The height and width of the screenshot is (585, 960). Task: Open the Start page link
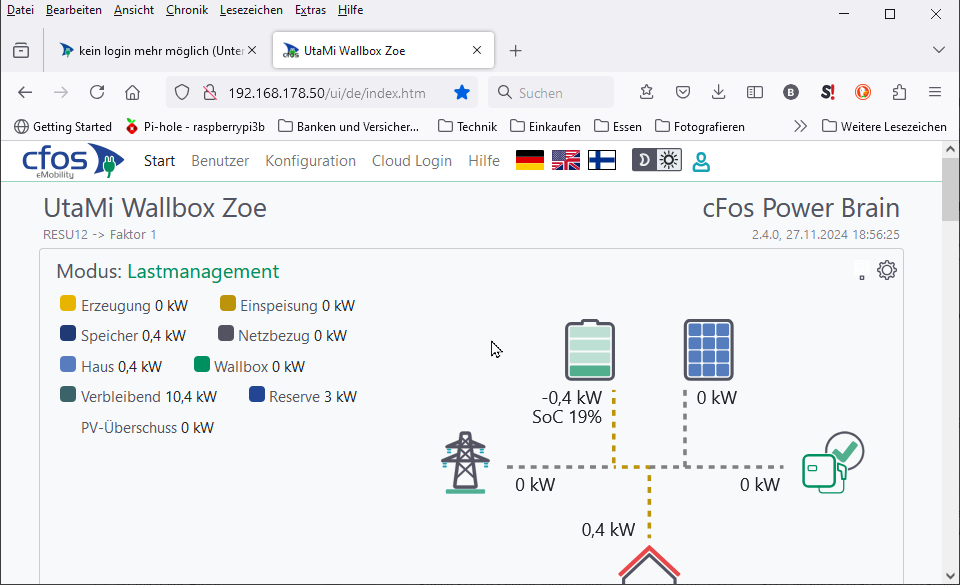click(x=159, y=161)
